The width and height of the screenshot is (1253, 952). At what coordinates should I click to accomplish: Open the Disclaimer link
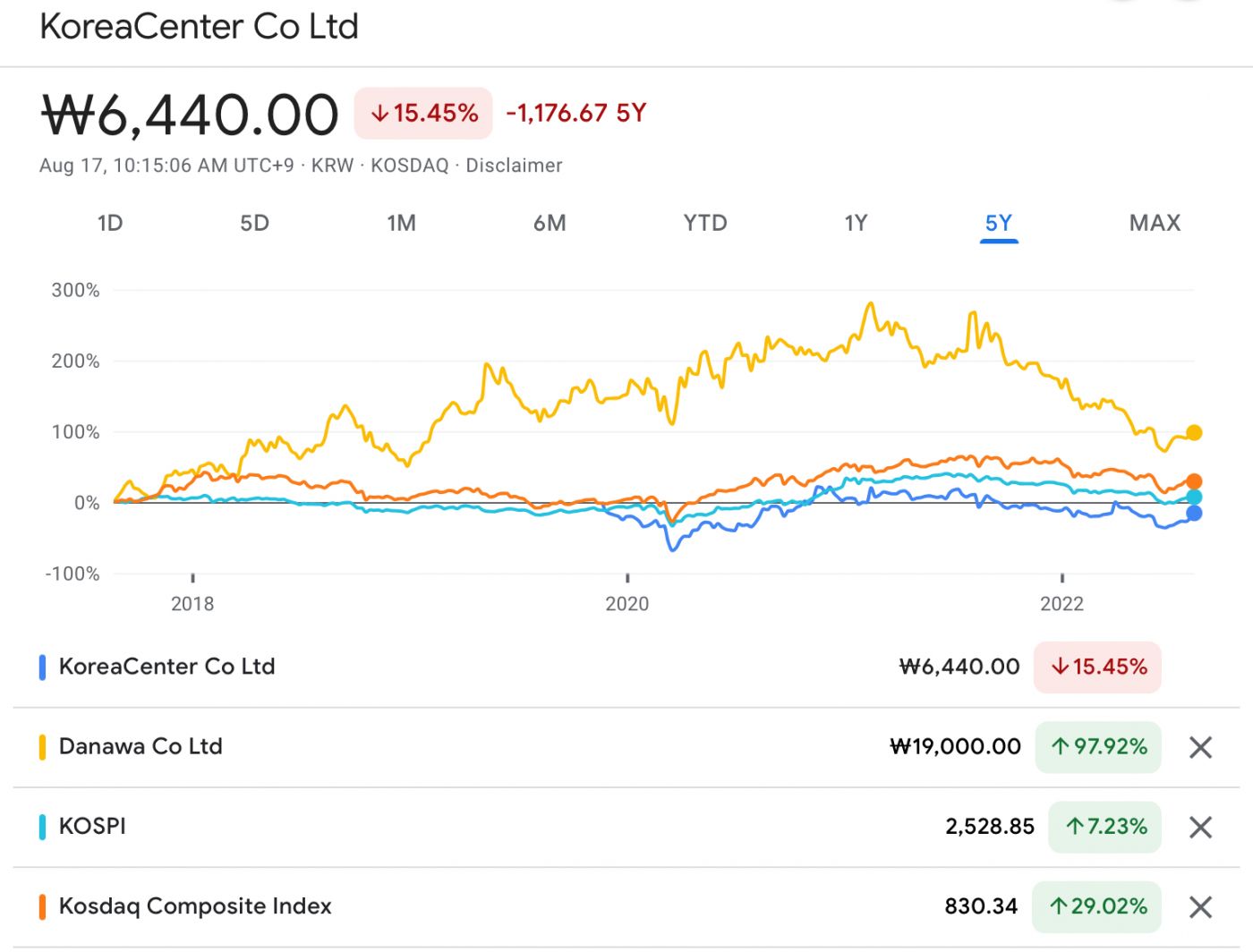click(514, 166)
